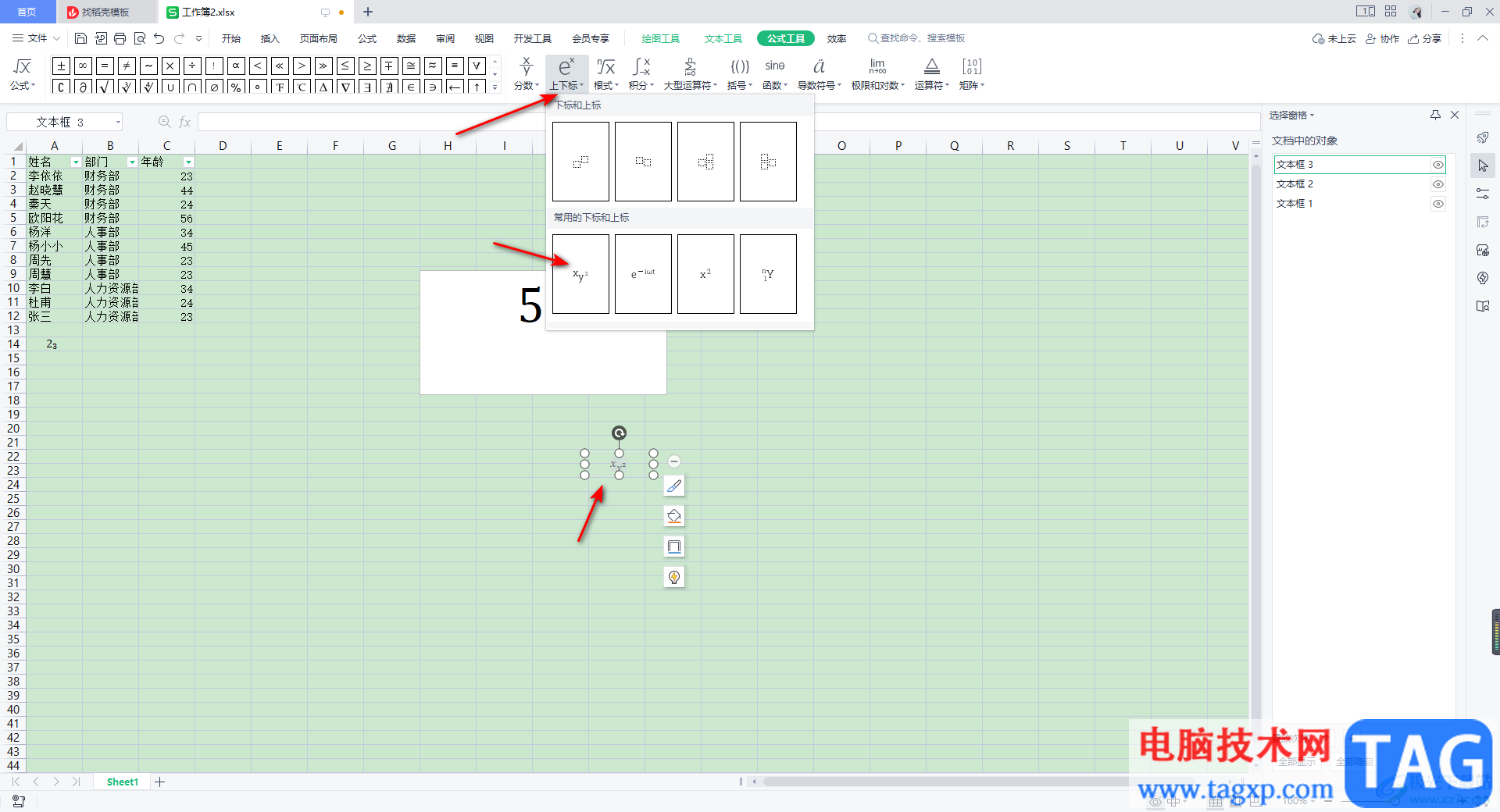This screenshot has height=812, width=1500.
Task: Open the 页面布局 ribbon tab
Action: pos(319,38)
